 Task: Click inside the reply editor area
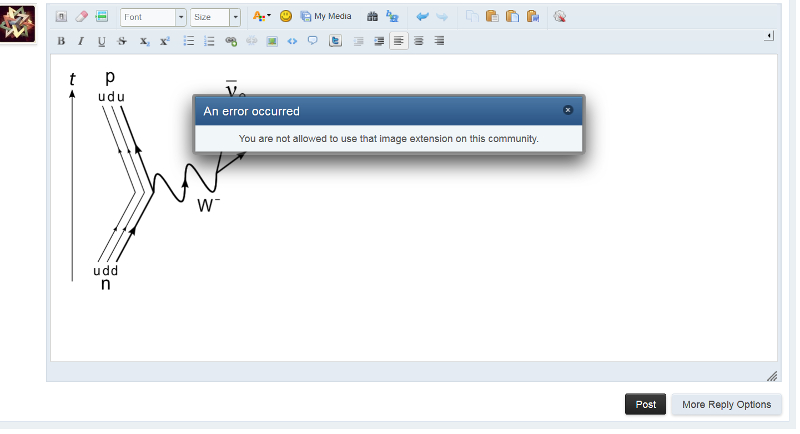450,280
